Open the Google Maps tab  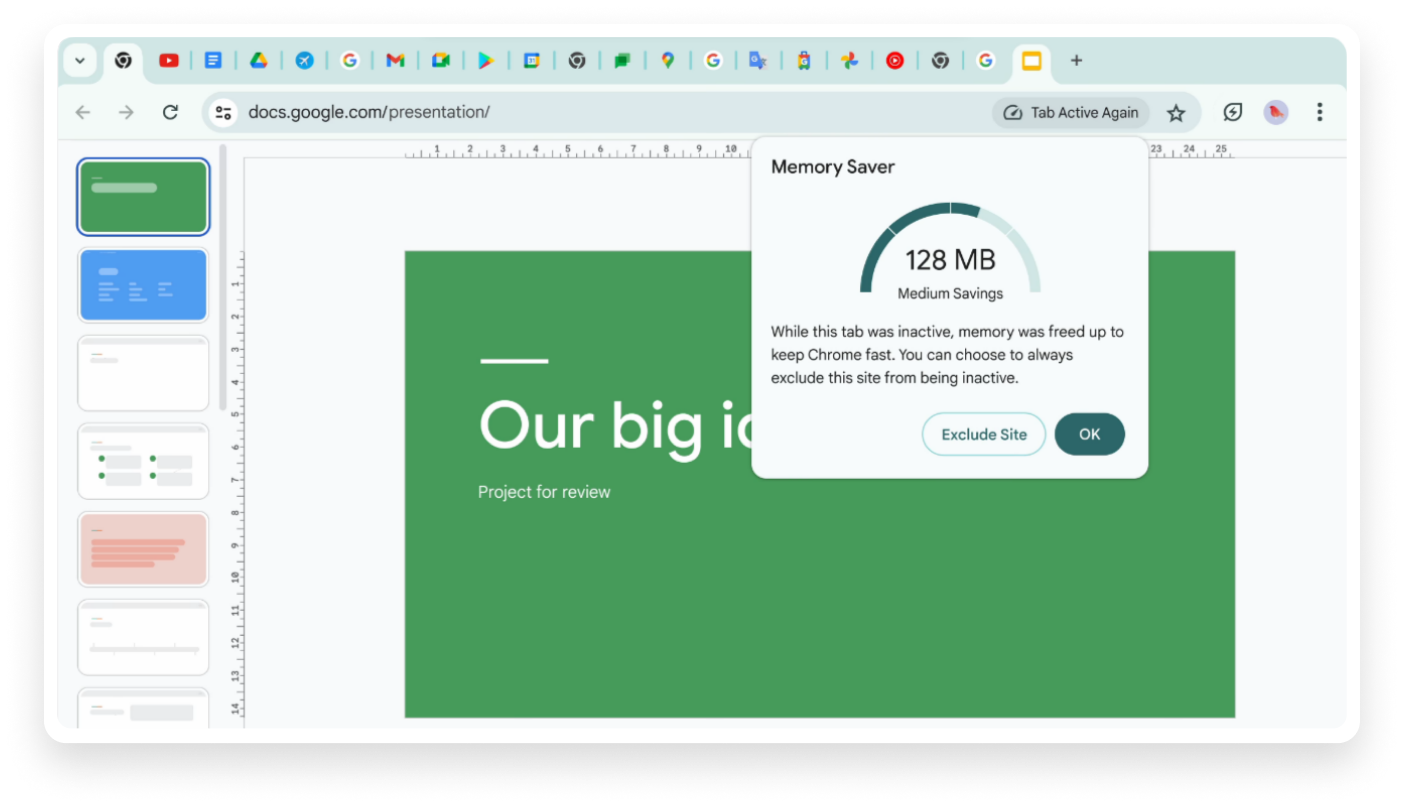pos(668,61)
